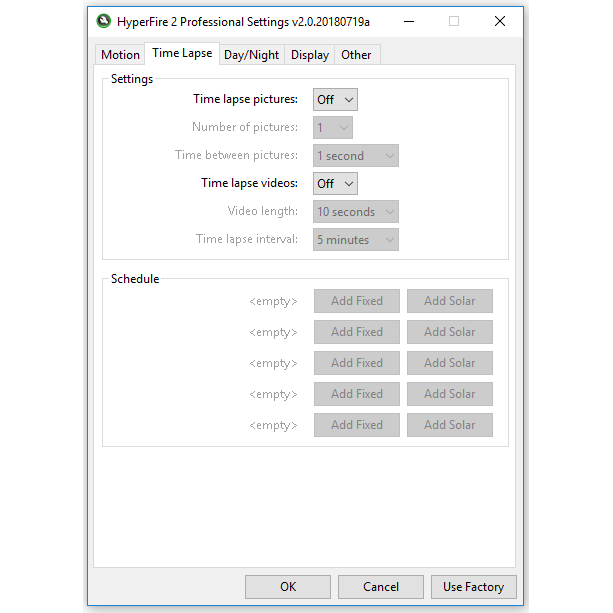Confirm settings with the OK button
Screen dimensions: 613x613
point(288,587)
